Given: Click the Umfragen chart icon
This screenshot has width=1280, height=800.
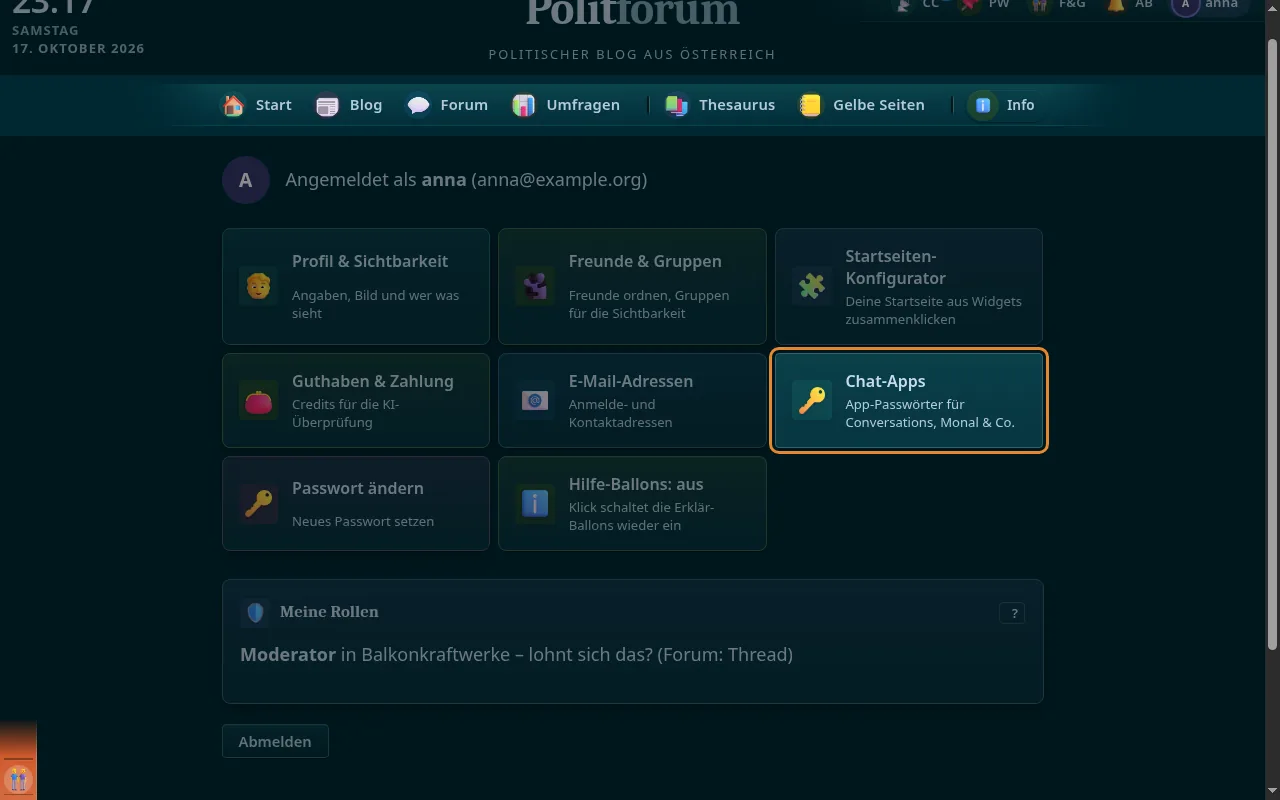Looking at the screenshot, I should [524, 105].
